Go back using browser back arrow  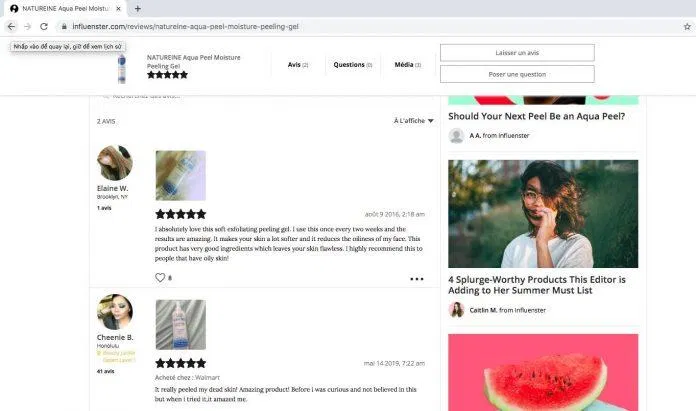pyautogui.click(x=12, y=27)
